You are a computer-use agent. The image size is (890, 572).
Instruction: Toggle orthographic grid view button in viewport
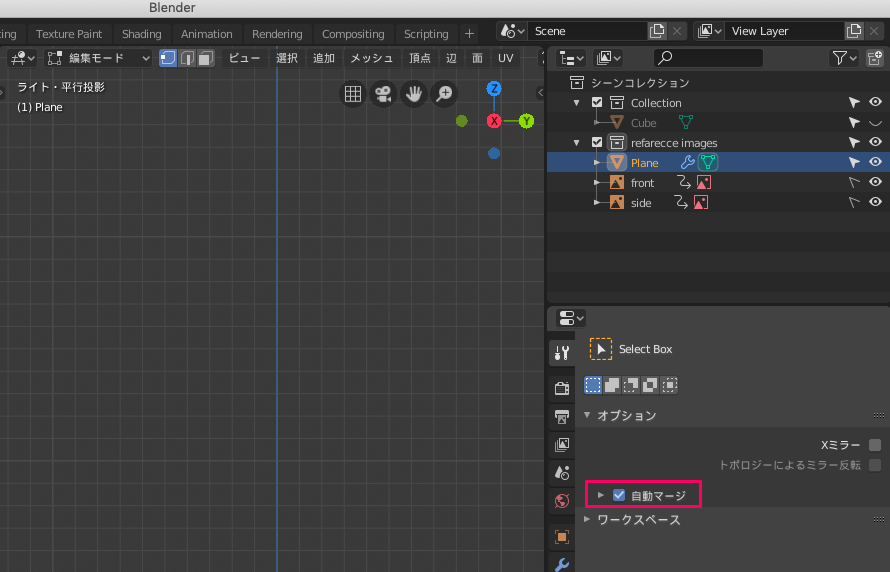tap(353, 94)
